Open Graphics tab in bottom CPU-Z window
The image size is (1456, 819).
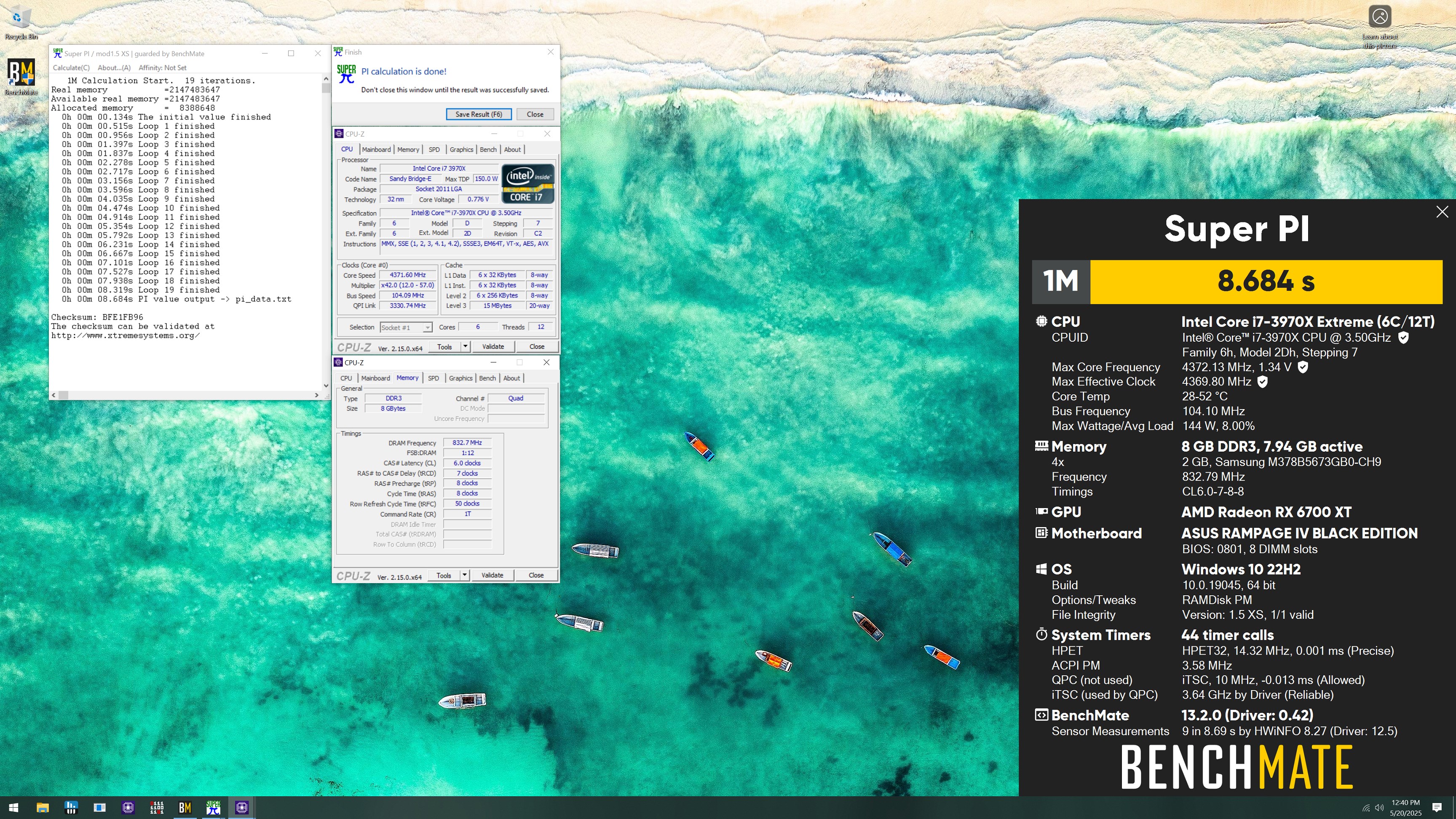click(x=460, y=378)
